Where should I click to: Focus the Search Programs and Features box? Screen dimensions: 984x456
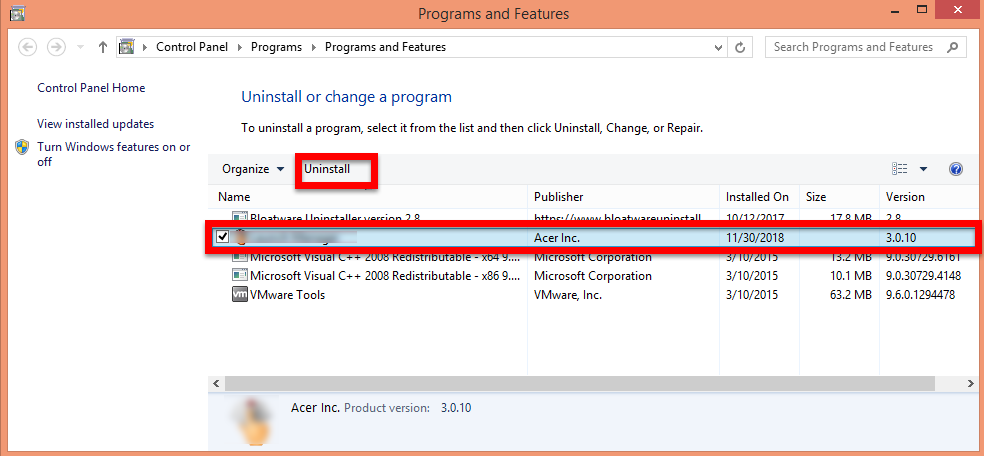(855, 47)
